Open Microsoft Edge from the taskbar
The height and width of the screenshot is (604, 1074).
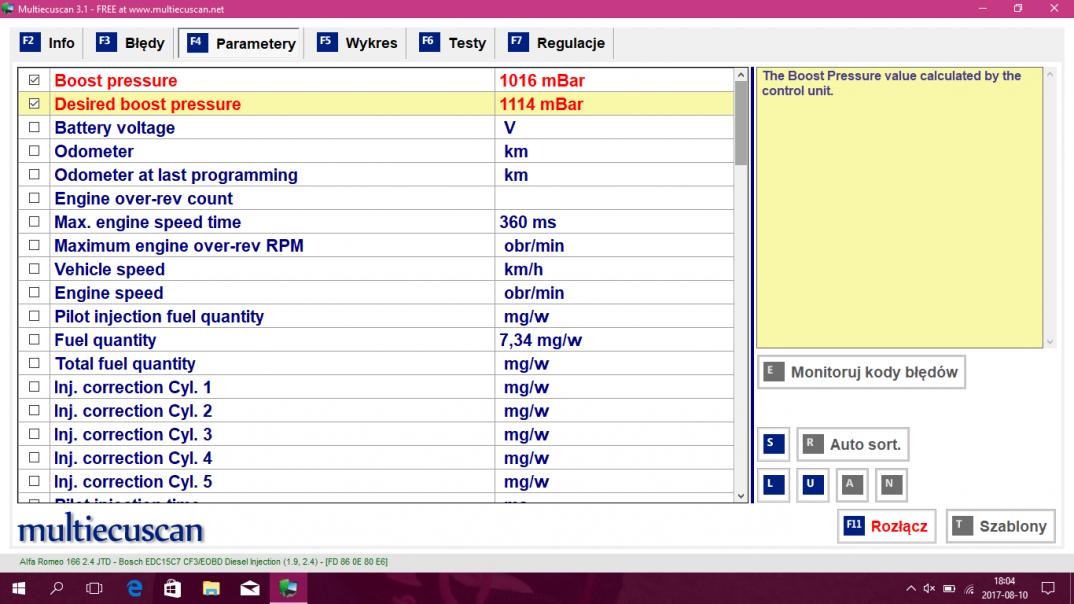pos(134,588)
